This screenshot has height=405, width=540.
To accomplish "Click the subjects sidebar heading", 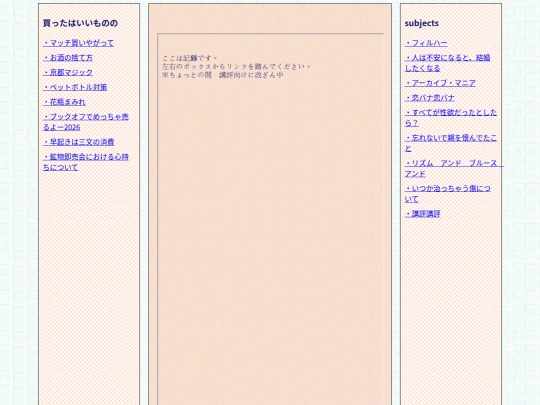I will 422,23.
